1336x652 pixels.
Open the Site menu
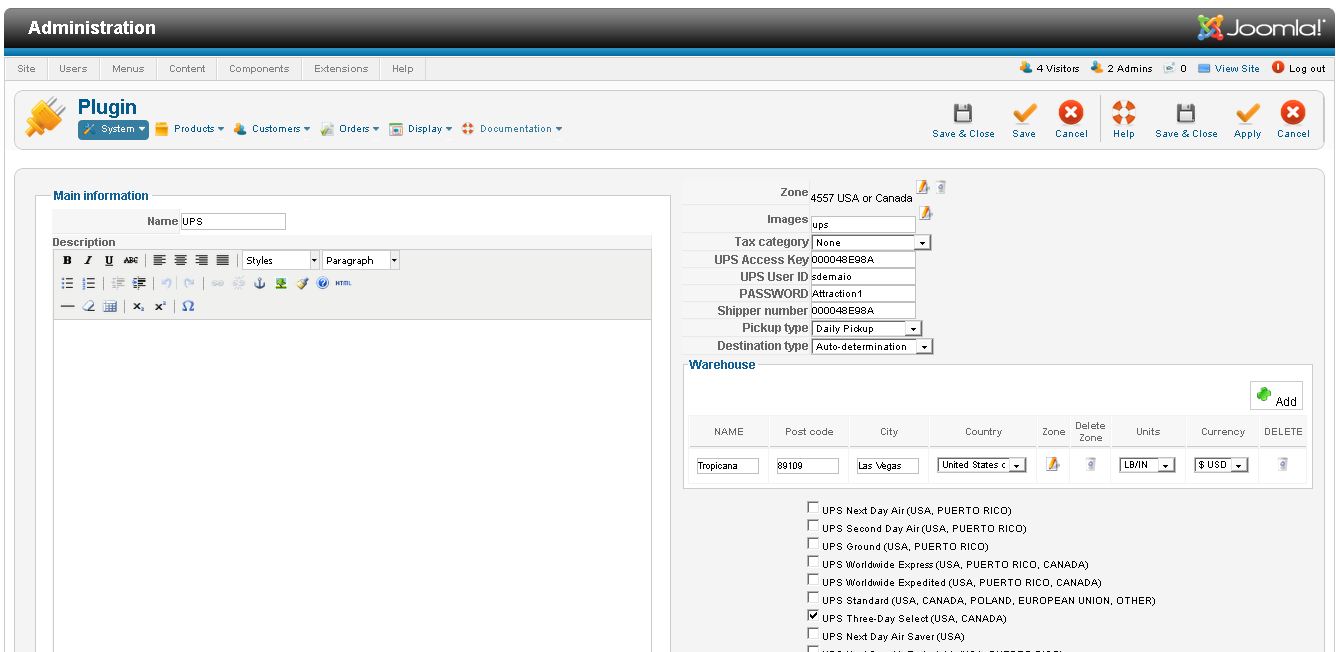click(26, 69)
